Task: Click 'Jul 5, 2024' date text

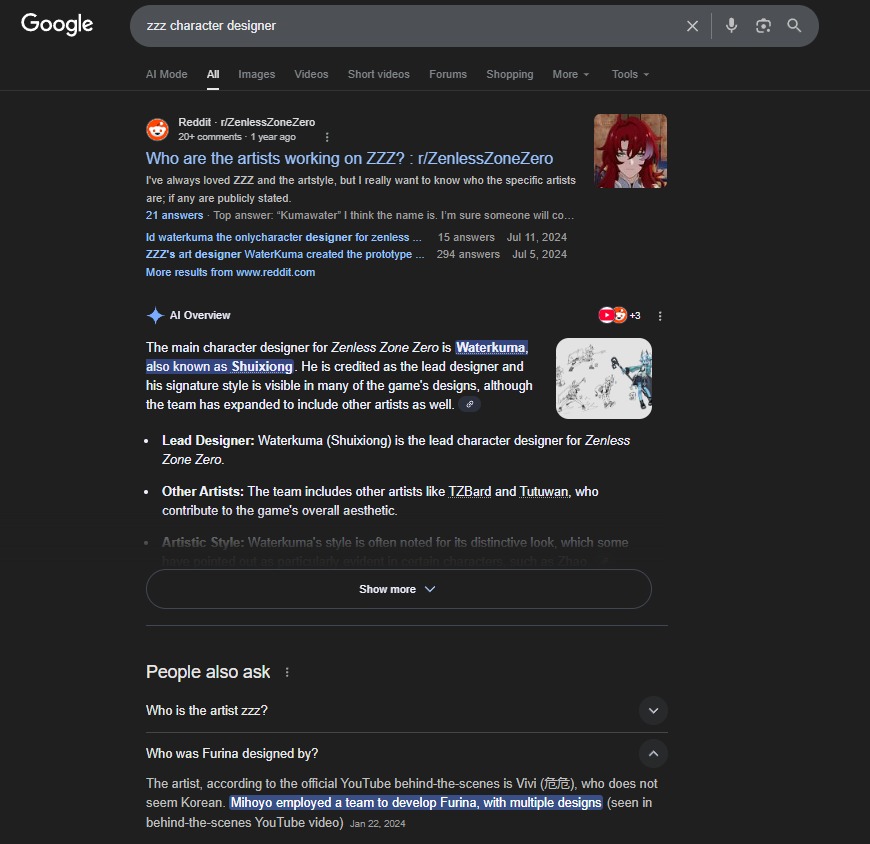Action: [x=539, y=254]
